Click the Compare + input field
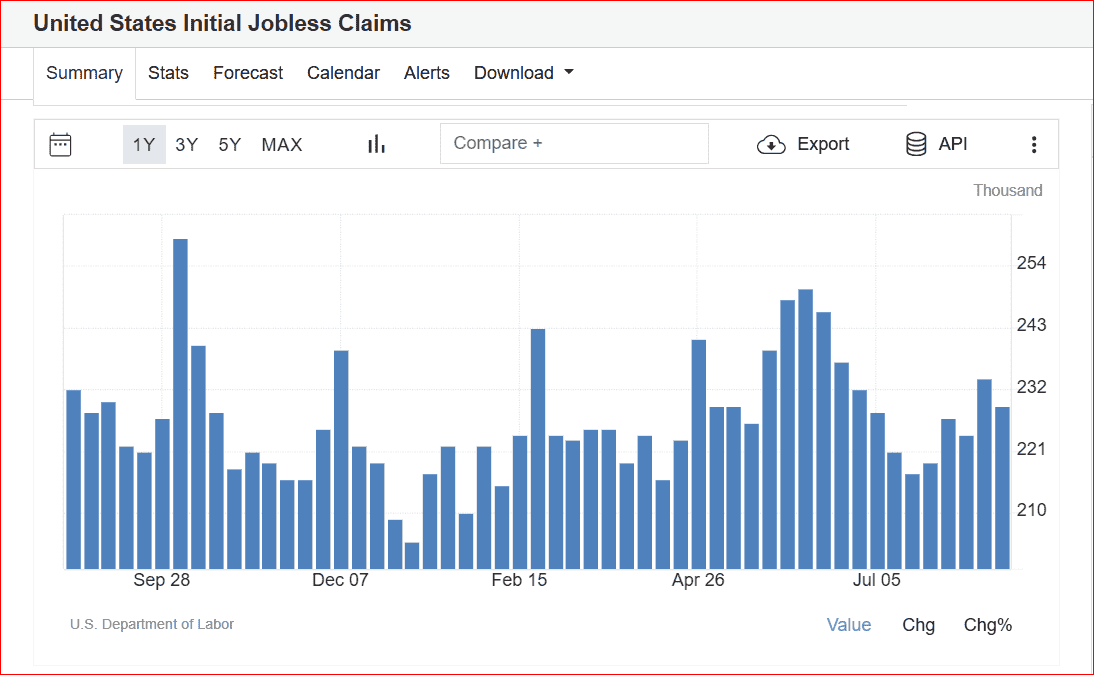The width and height of the screenshot is (1094, 675). click(574, 143)
